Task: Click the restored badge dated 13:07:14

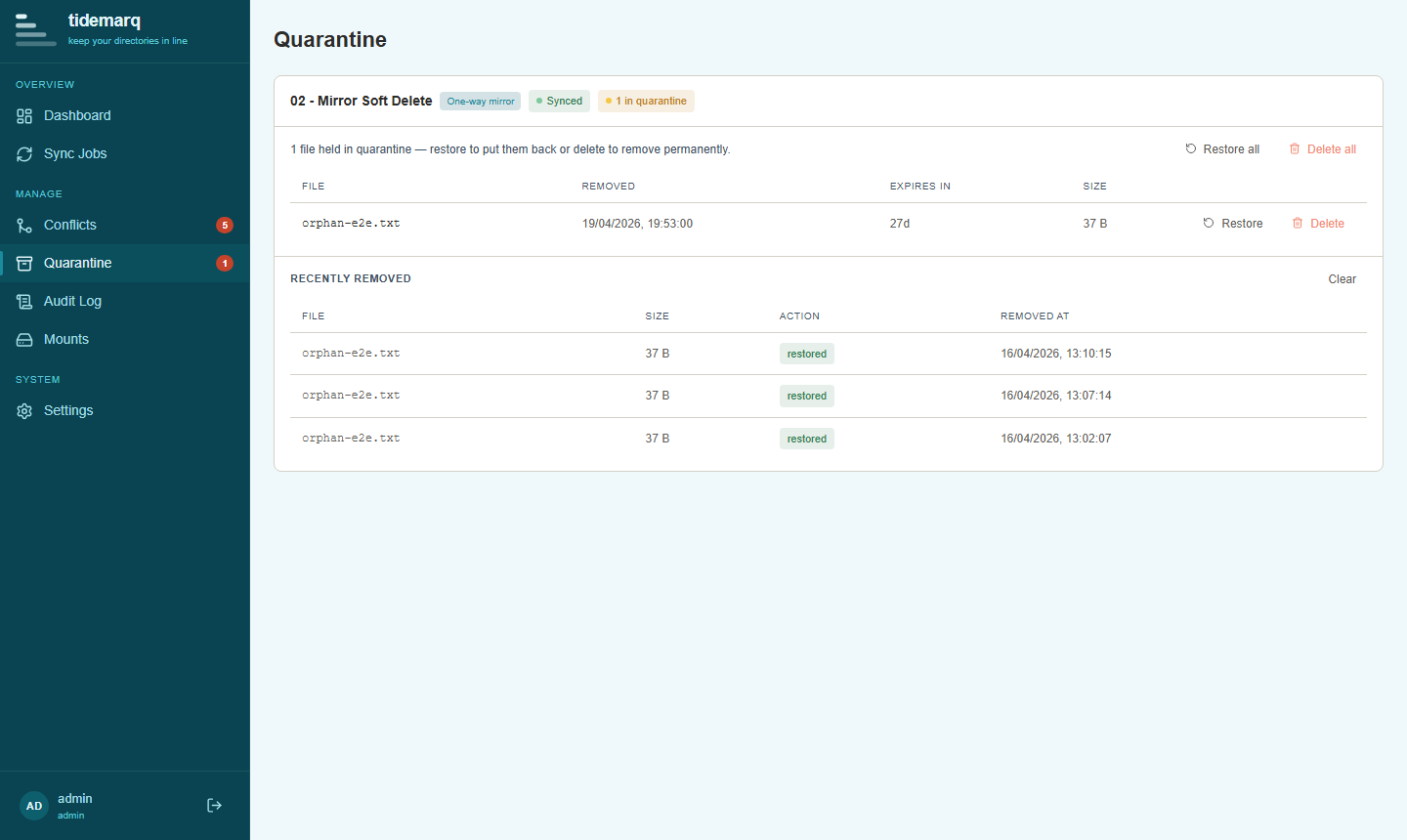Action: click(x=807, y=397)
